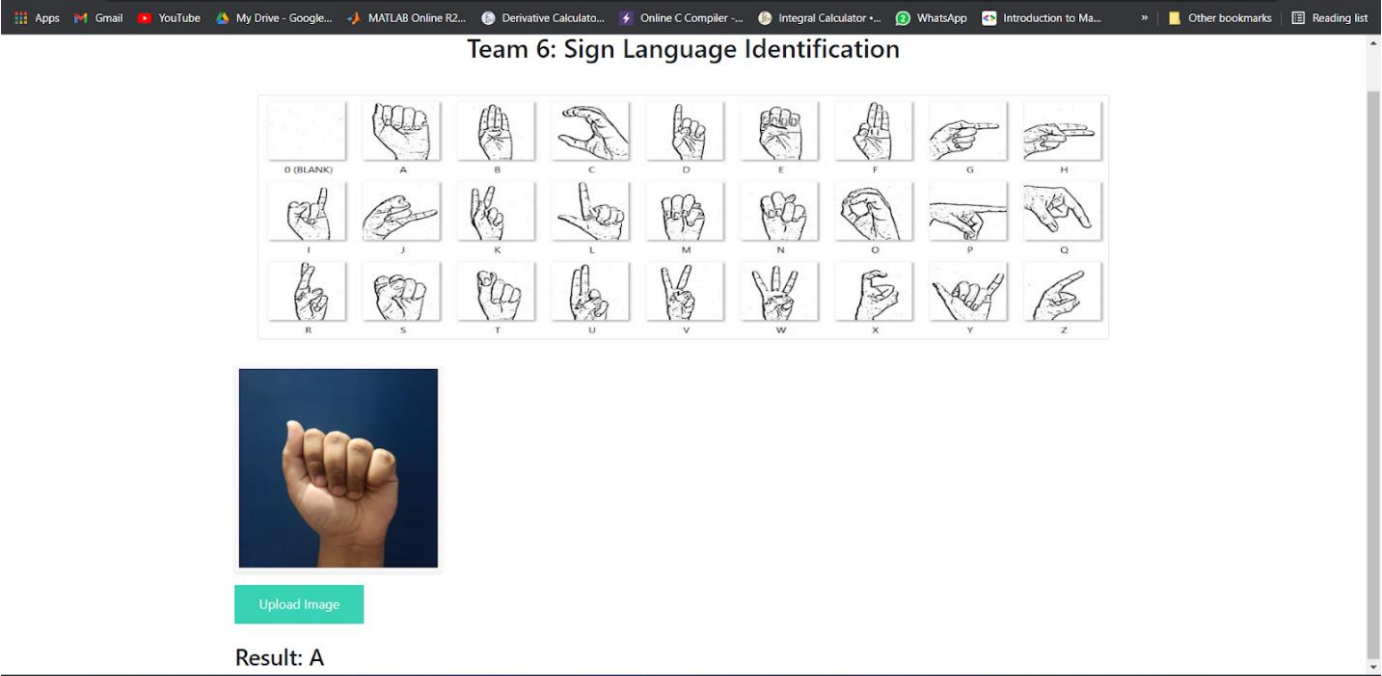Screen dimensions: 1382x676
Task: Select the letter Z sign in the chart
Action: pos(1062,292)
